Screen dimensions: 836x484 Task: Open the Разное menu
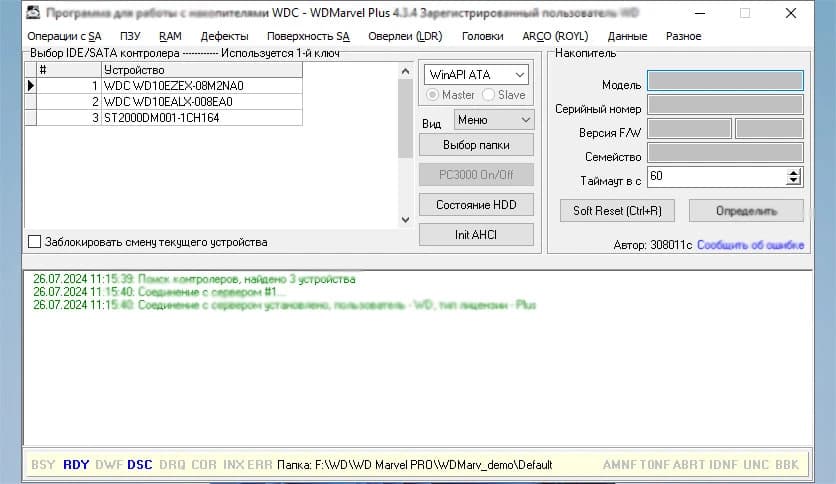(x=684, y=36)
